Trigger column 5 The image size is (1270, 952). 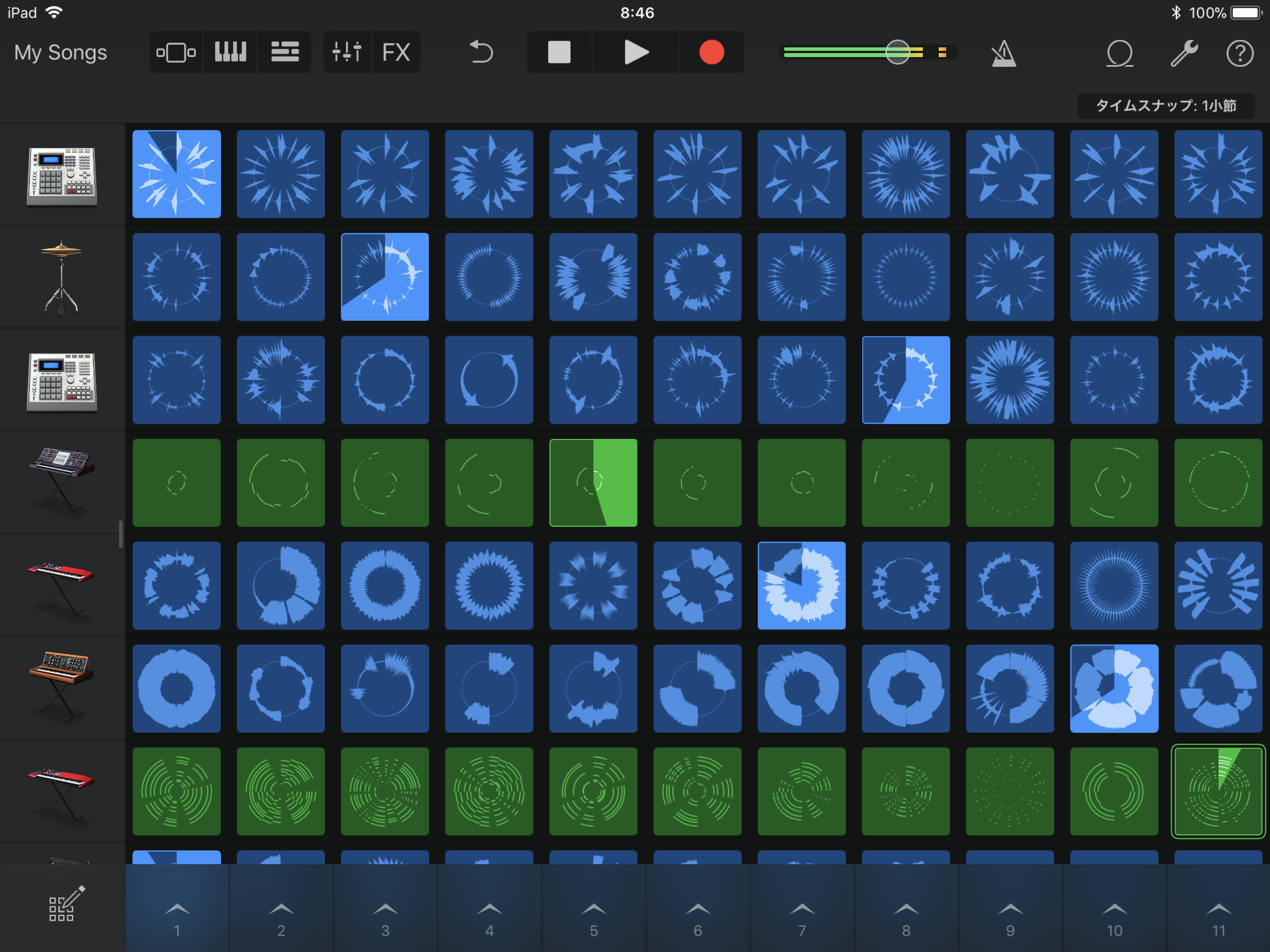click(594, 909)
